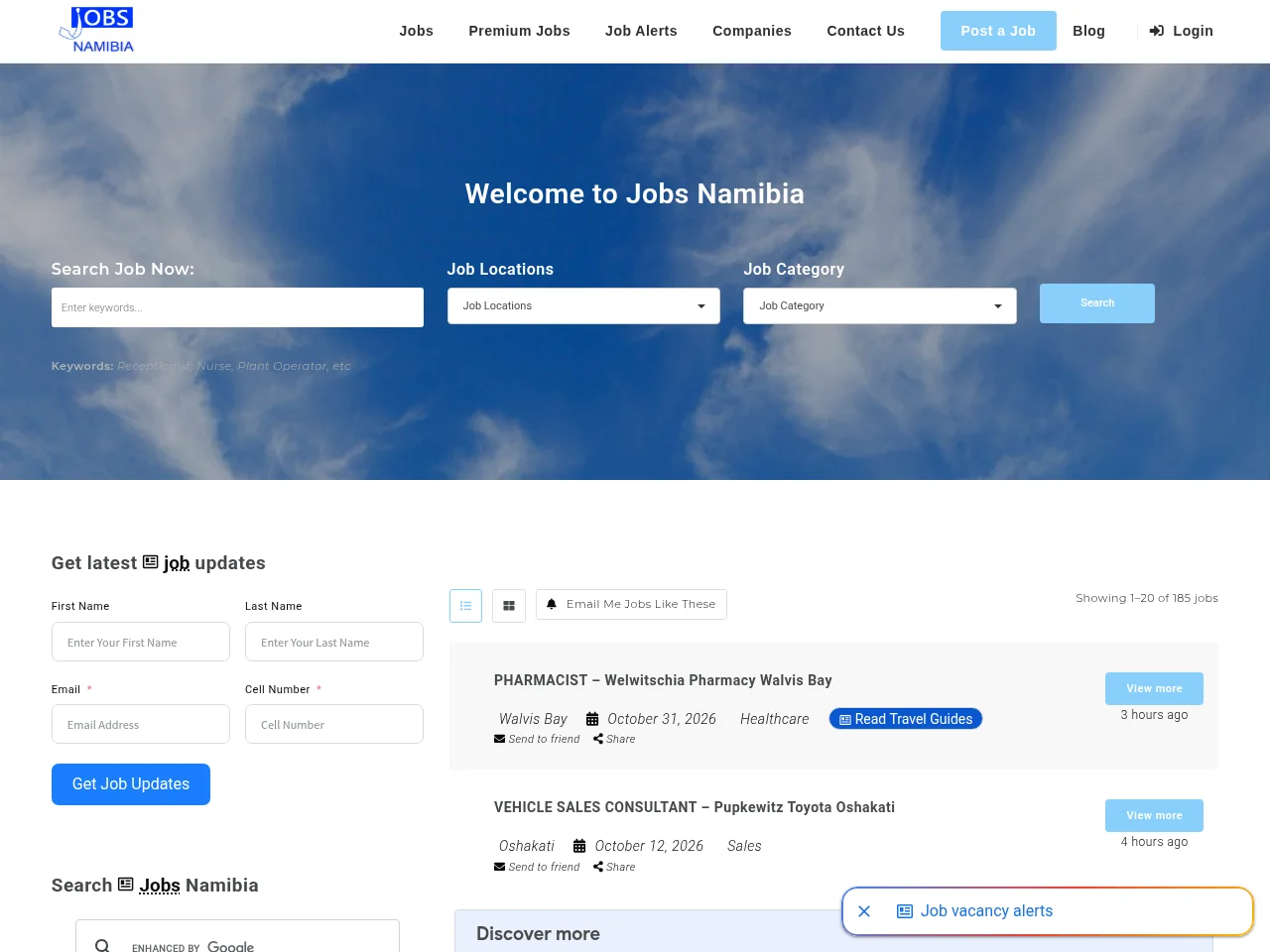
Task: Focus the keyword search field
Action: pos(237,307)
